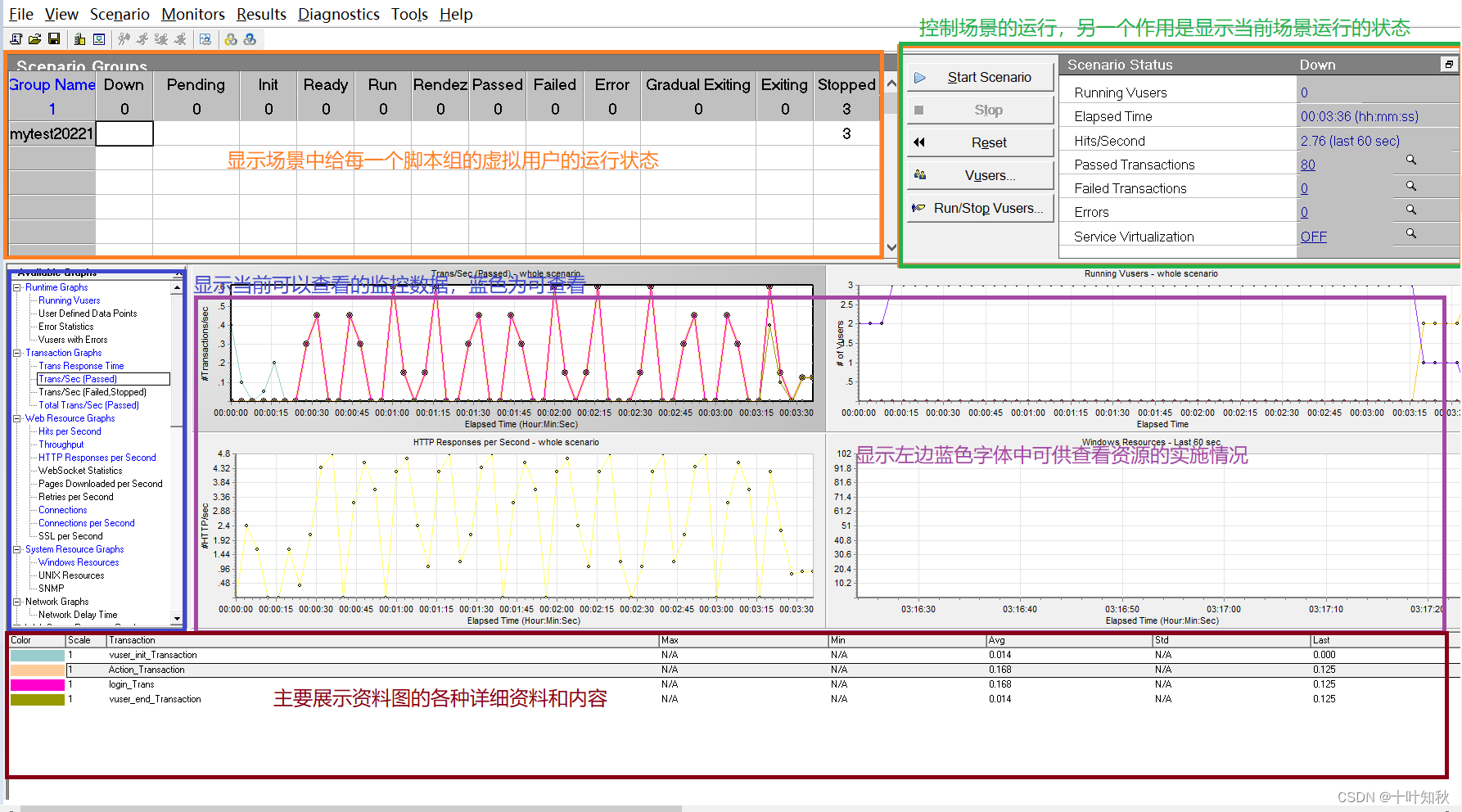Click the puzzle-piece icon on the toolbar
This screenshot has height=812, width=1462.
point(205,39)
